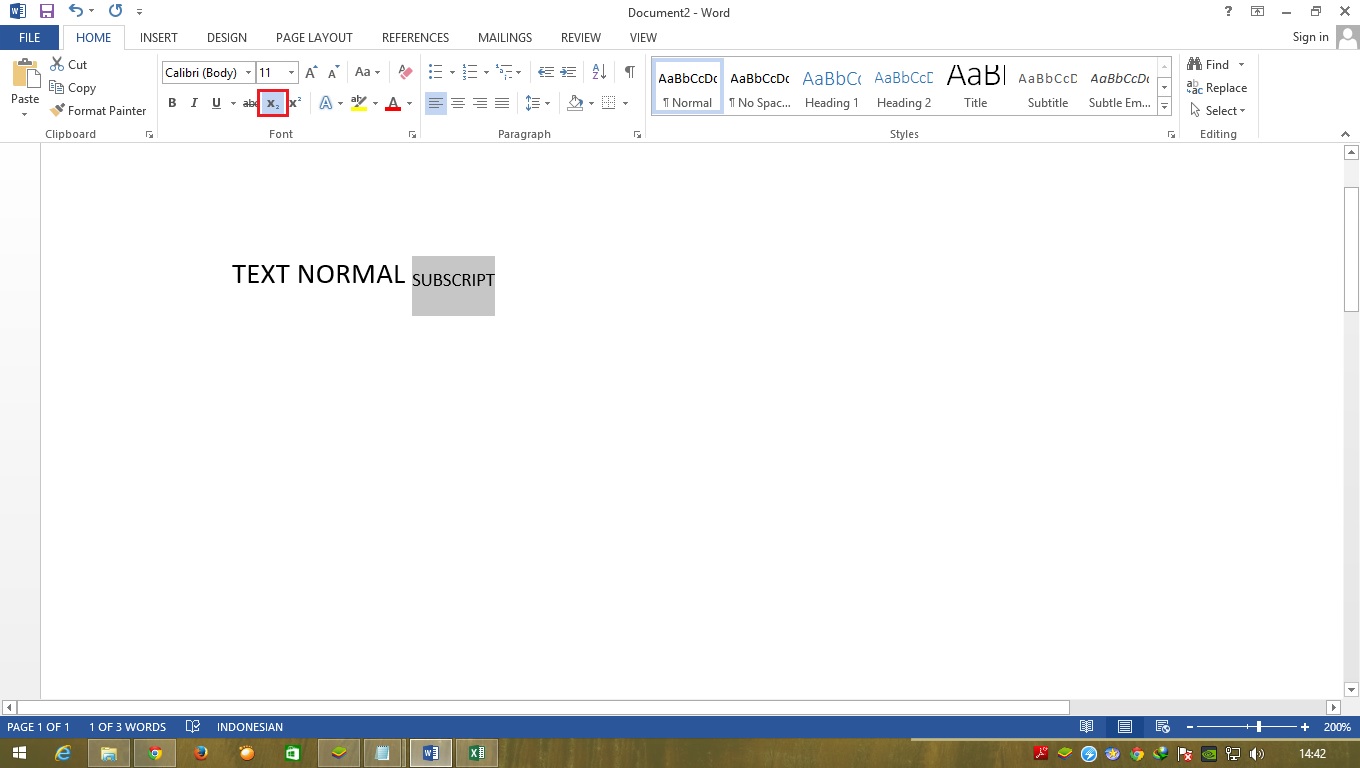Select the Heading 1 style
Viewport: 1360px width, 768px height.
click(x=831, y=86)
